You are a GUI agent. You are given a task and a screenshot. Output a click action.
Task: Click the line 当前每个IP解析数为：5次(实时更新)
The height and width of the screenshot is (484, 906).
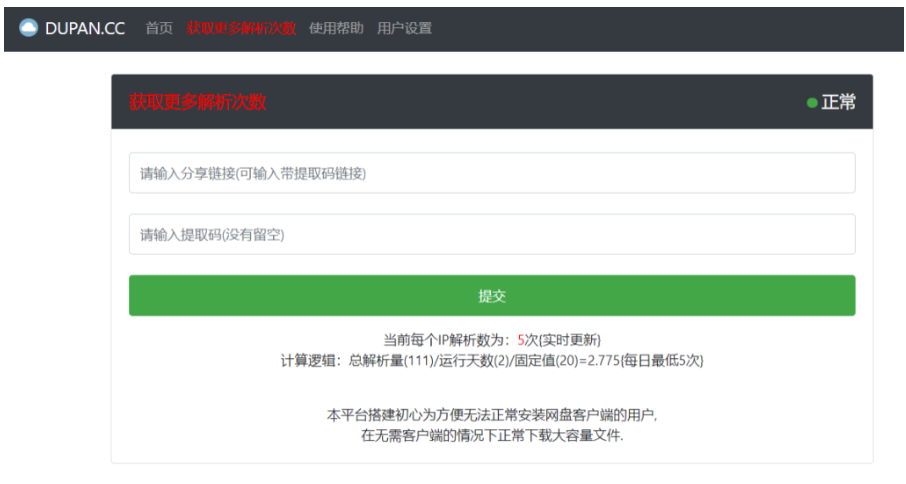pos(492,340)
